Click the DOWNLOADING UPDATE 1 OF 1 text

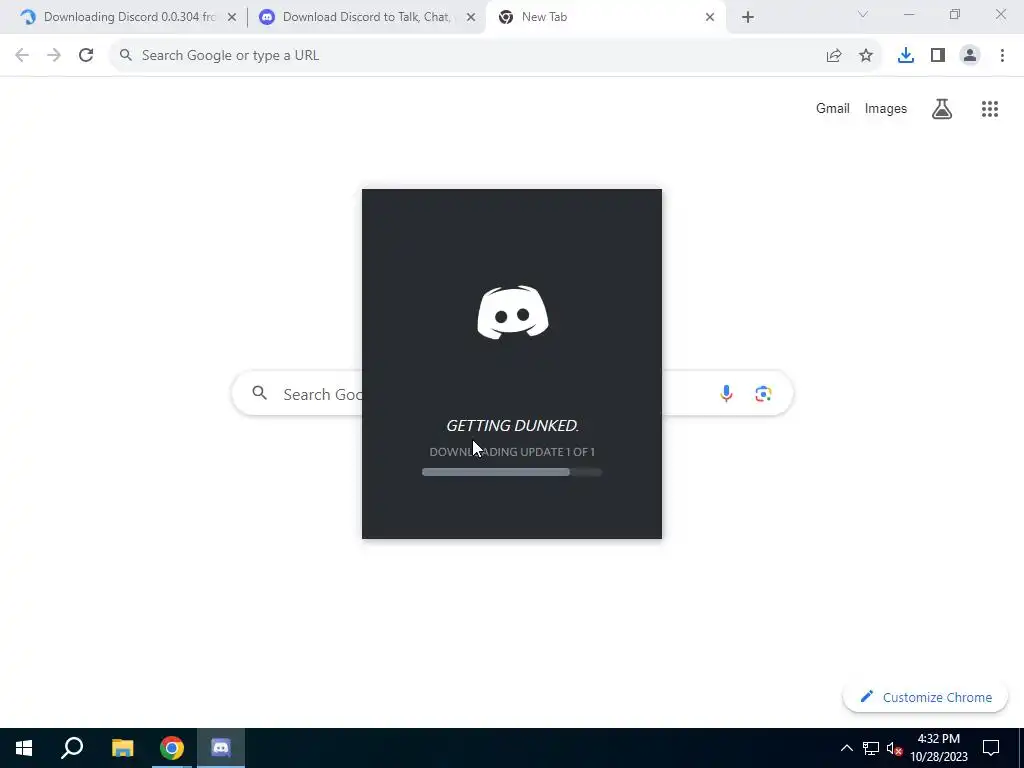[512, 452]
